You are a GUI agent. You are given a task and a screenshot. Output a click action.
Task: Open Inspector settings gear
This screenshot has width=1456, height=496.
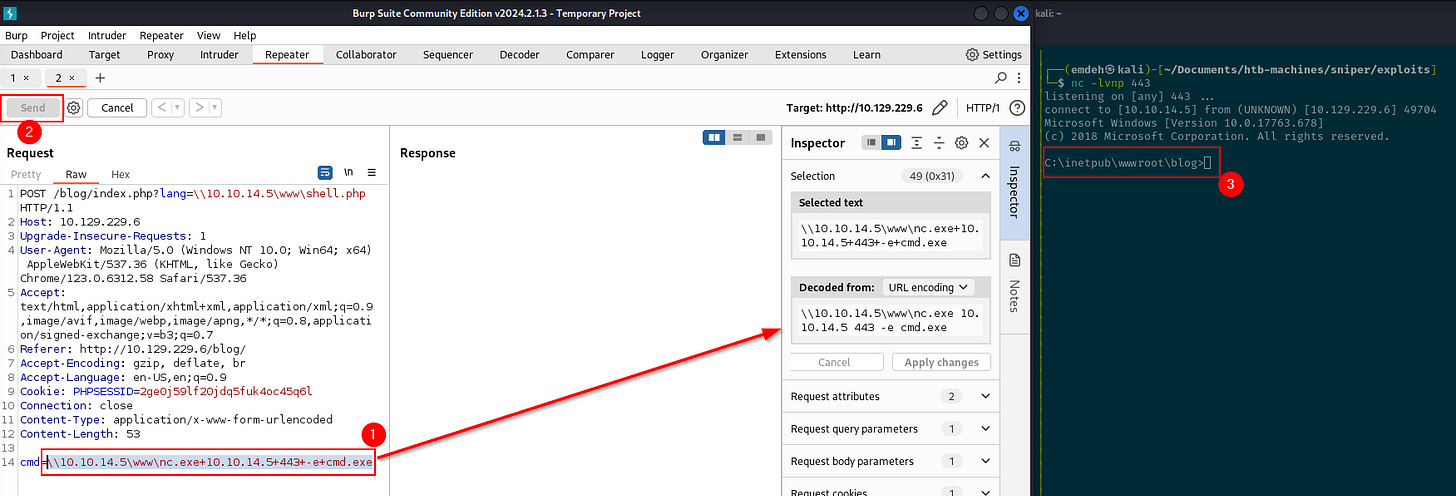point(962,143)
